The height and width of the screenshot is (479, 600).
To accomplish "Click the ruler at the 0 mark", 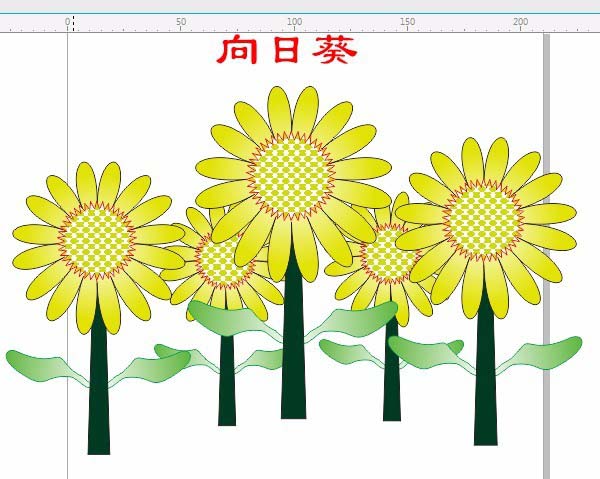I will 68,22.
